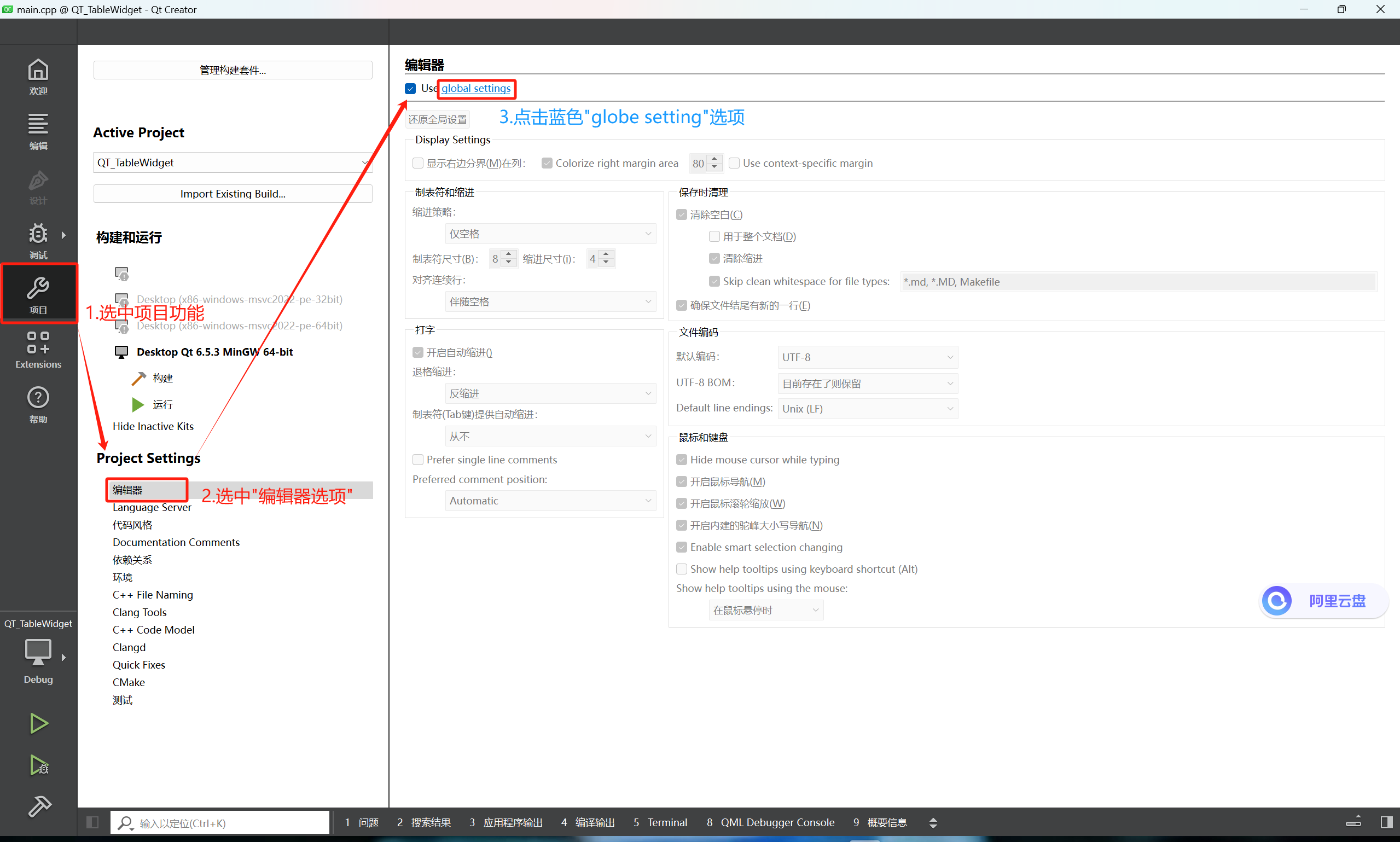Switch to the Edit (编辑) mode

[38, 131]
